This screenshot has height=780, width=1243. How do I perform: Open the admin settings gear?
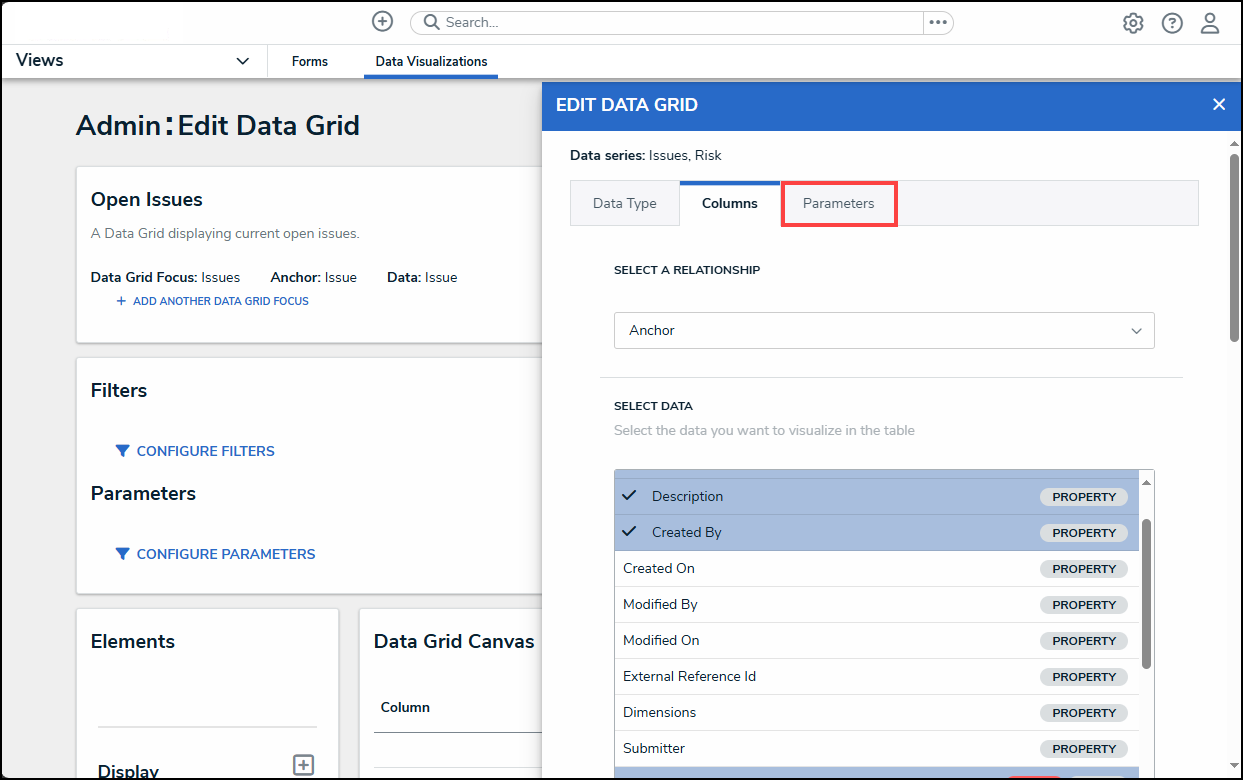(x=1132, y=23)
